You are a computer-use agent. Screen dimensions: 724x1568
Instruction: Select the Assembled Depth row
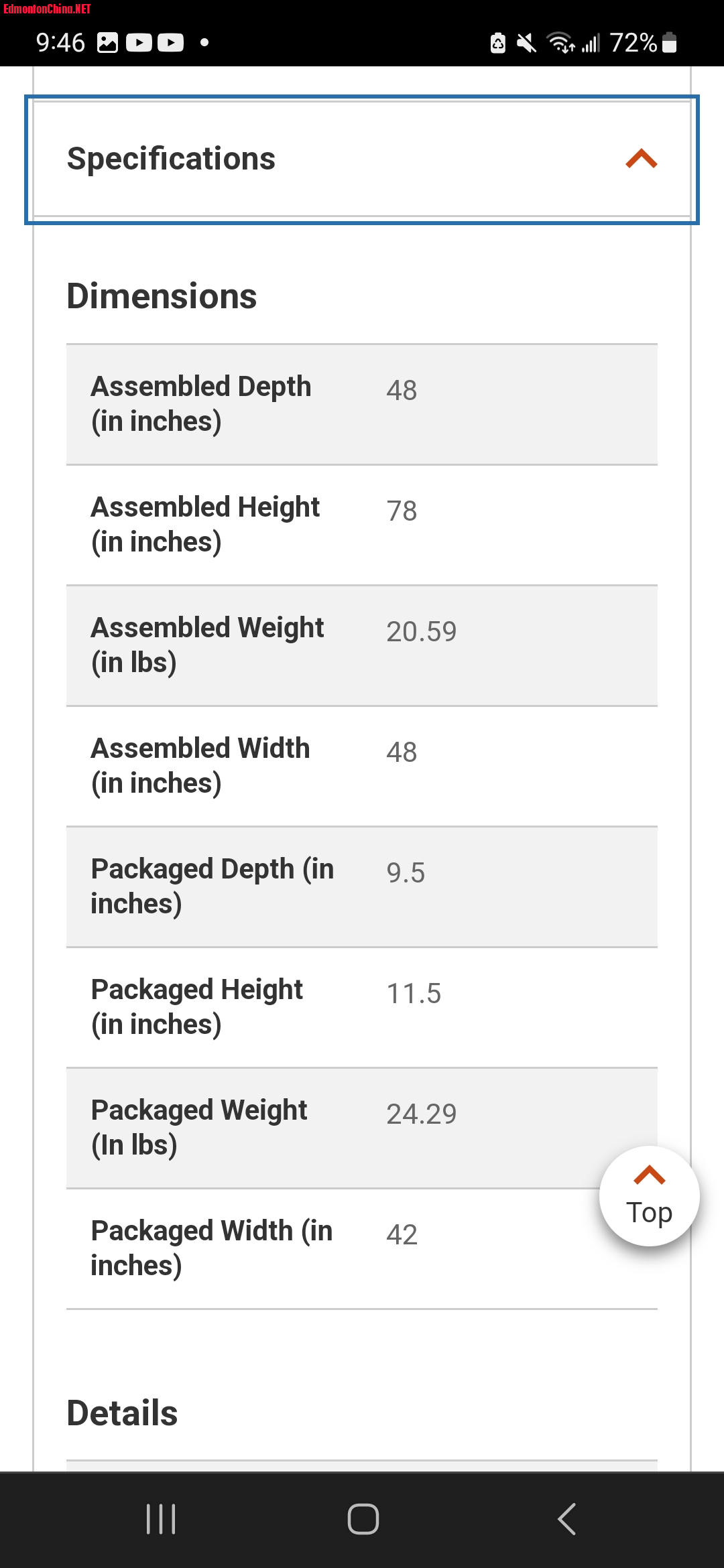click(362, 405)
